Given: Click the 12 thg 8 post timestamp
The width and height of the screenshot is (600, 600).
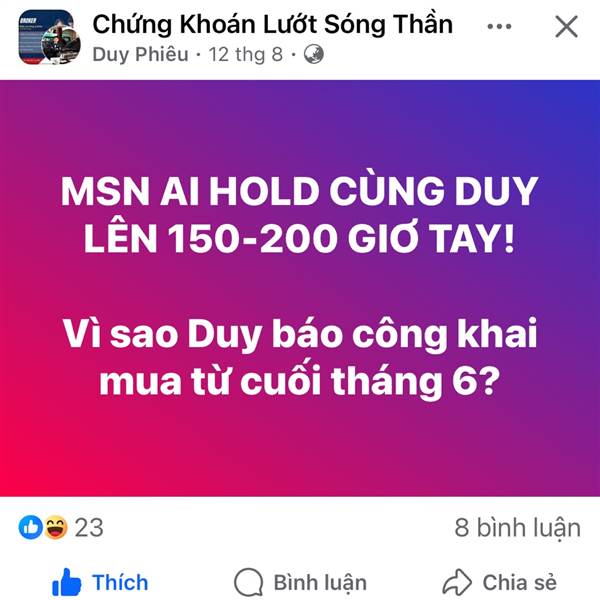Looking at the screenshot, I should pyautogui.click(x=245, y=54).
